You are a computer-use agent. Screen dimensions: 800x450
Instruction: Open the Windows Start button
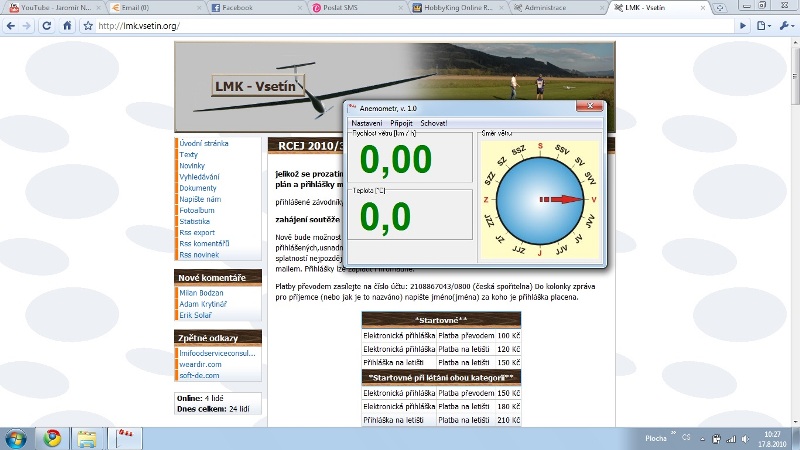pyautogui.click(x=16, y=438)
